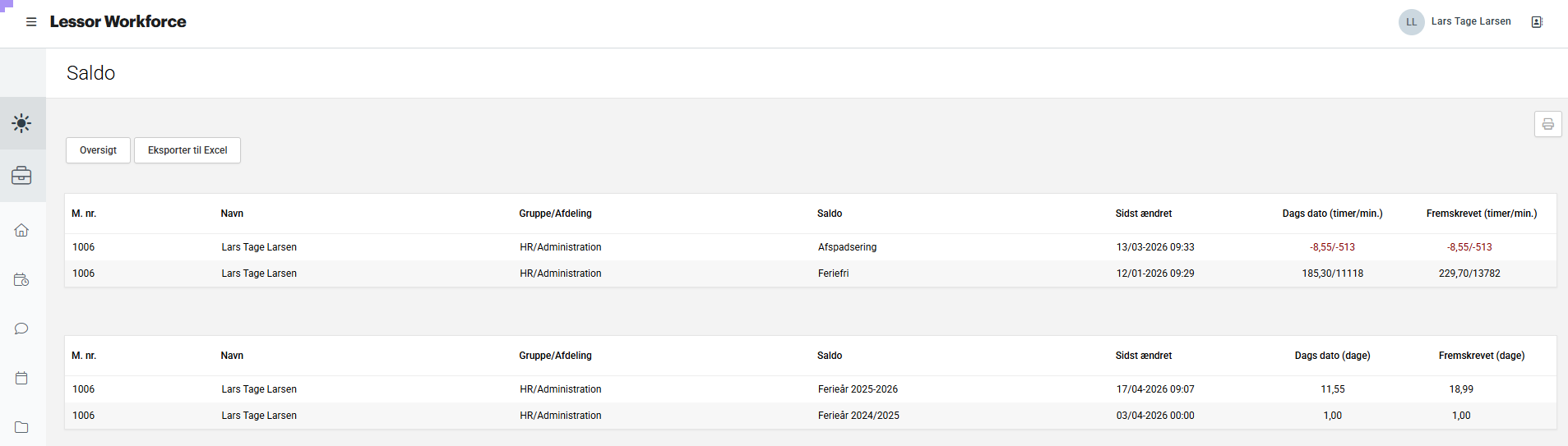Open the Lars Tage Larsen user menu
Image resolution: width=1568 pixels, height=446 pixels.
1470,21
